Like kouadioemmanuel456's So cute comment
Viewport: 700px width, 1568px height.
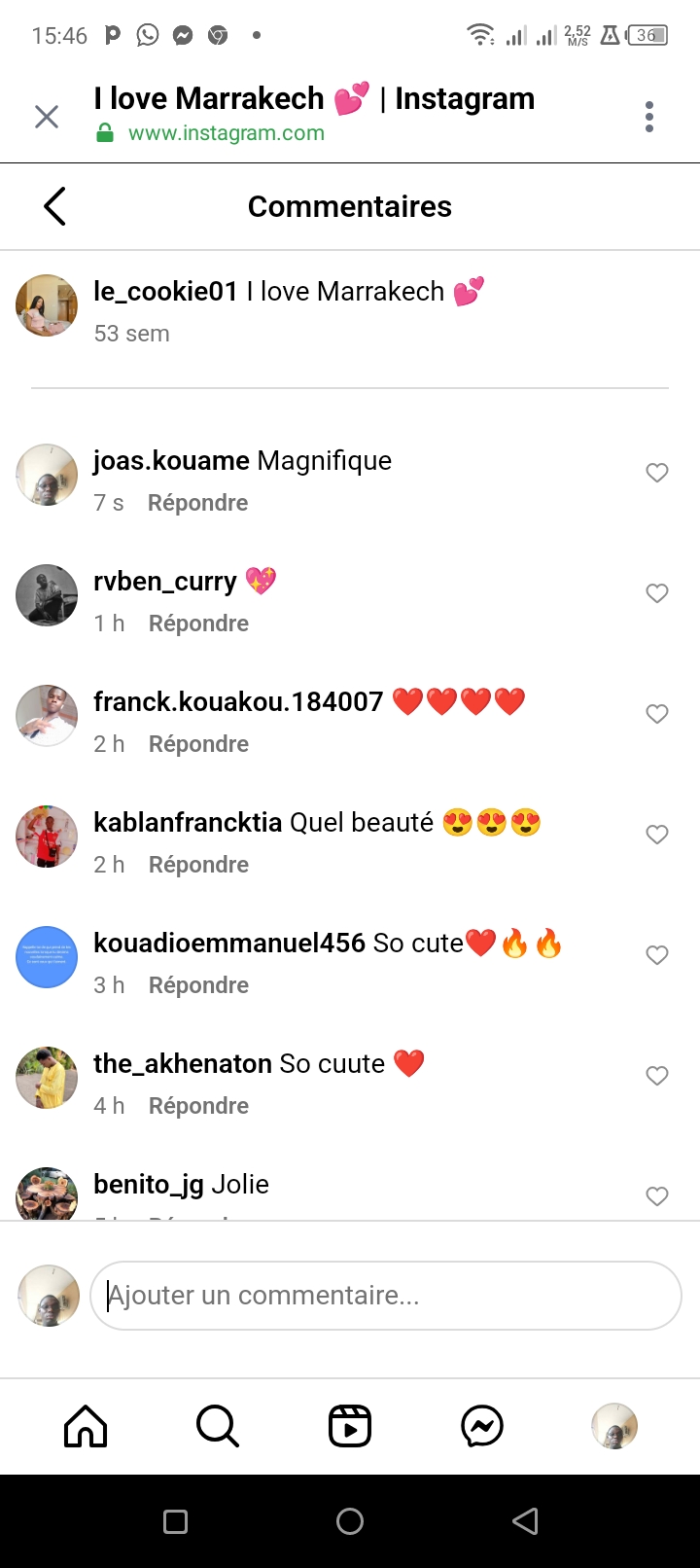[x=657, y=955]
